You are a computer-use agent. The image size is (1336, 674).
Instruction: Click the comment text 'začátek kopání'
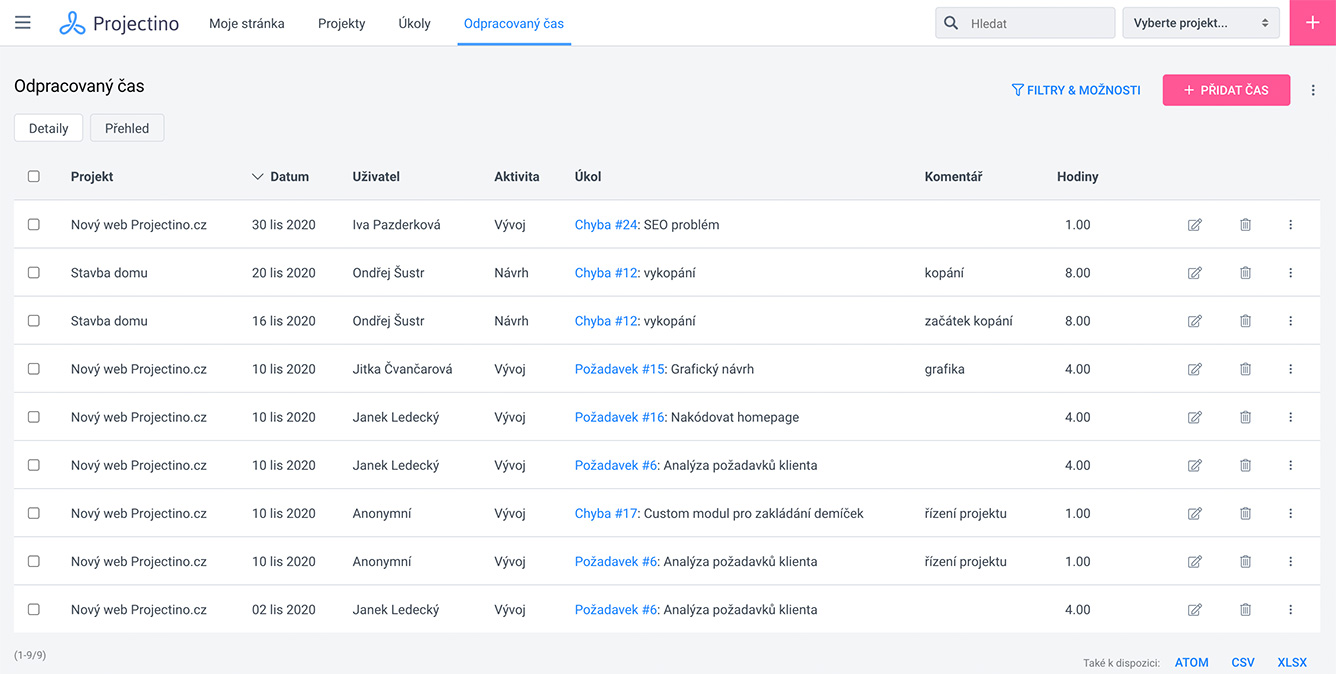[969, 321]
